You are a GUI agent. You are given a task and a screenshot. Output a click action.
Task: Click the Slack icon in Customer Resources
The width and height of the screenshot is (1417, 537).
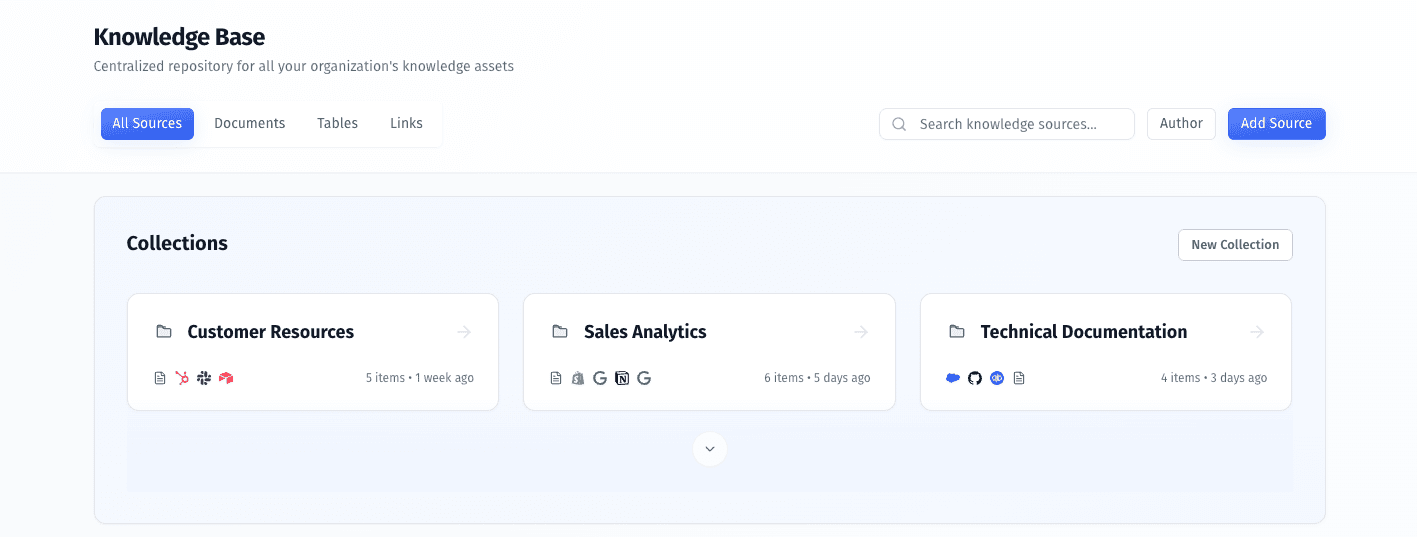tap(204, 378)
